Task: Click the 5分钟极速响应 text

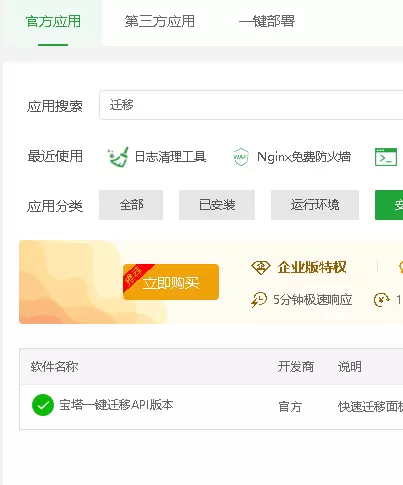Action: point(313,300)
